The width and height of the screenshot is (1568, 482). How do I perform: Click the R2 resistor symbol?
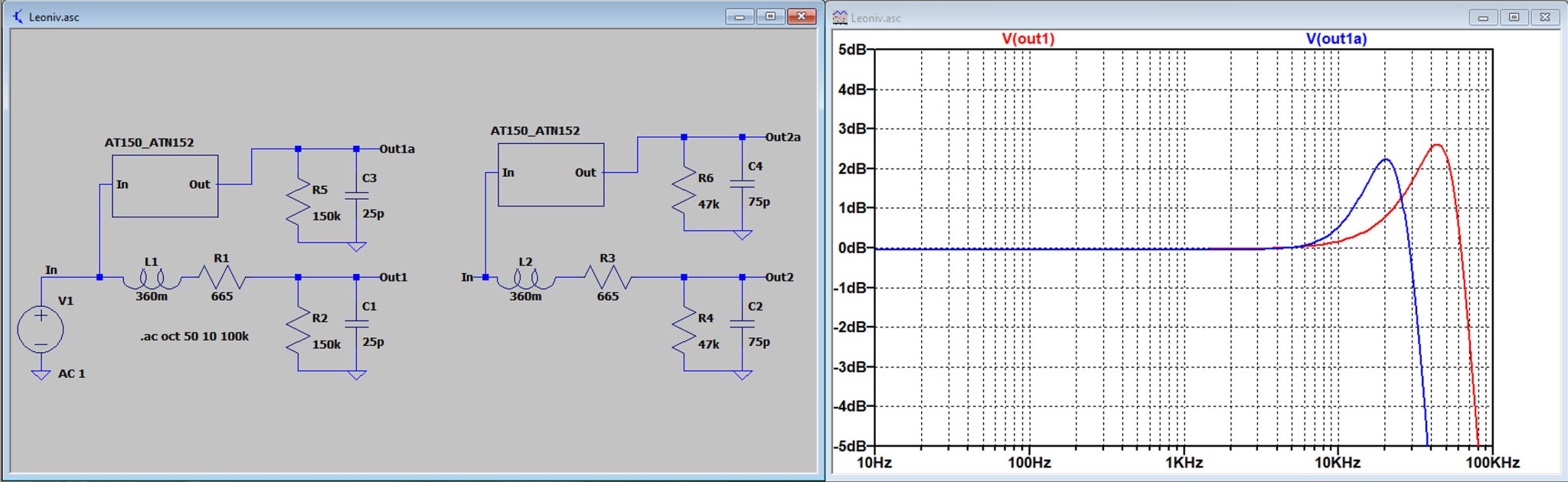point(299,331)
